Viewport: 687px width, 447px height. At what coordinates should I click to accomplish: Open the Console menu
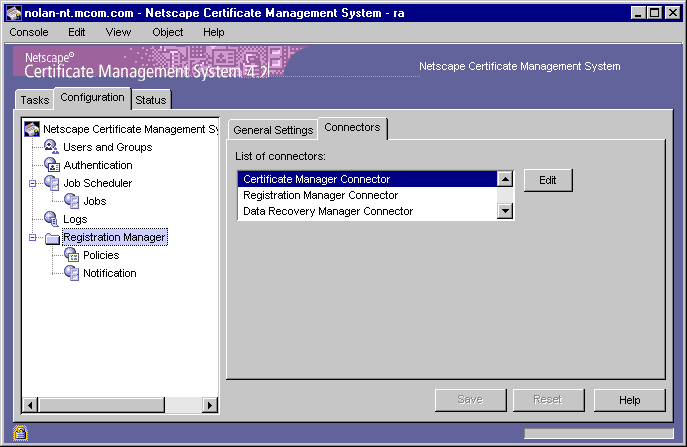tap(29, 32)
